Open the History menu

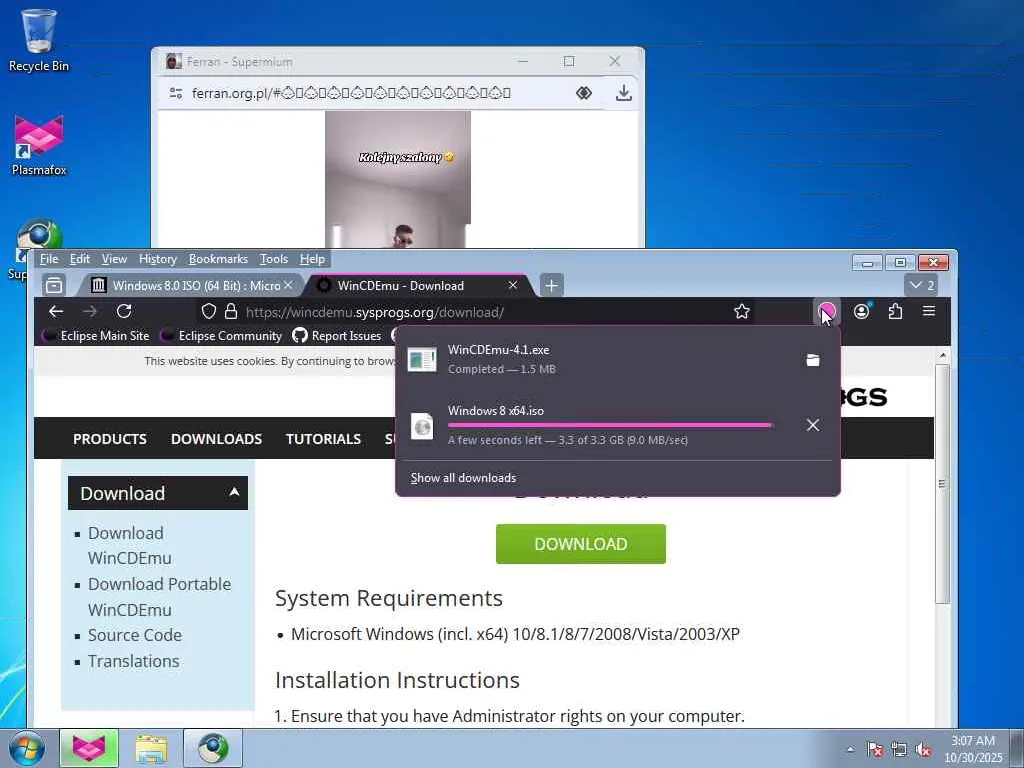(158, 259)
